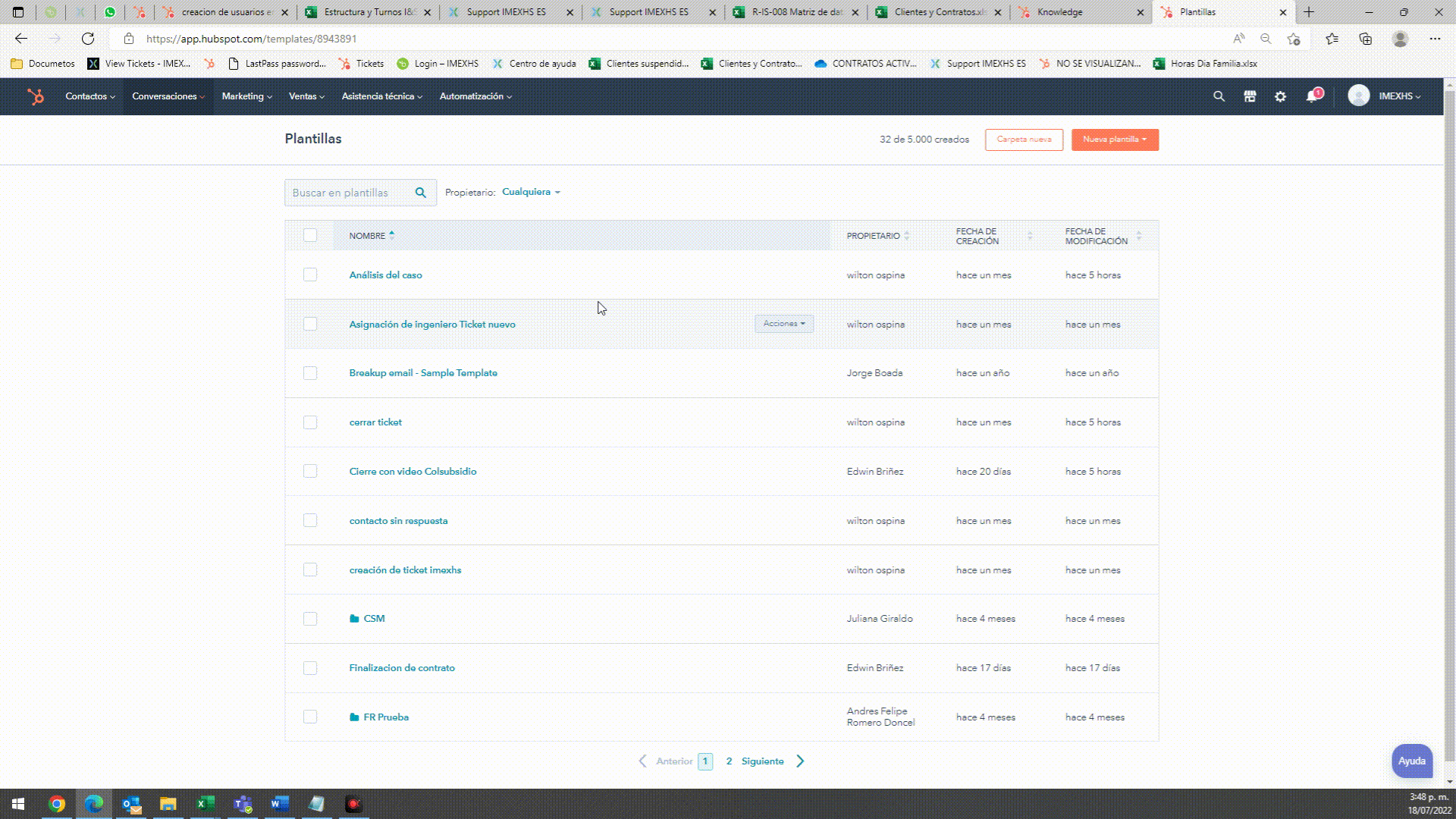This screenshot has width=1456, height=819.
Task: Open the HubSpot search magnifier icon
Action: coord(1219,96)
